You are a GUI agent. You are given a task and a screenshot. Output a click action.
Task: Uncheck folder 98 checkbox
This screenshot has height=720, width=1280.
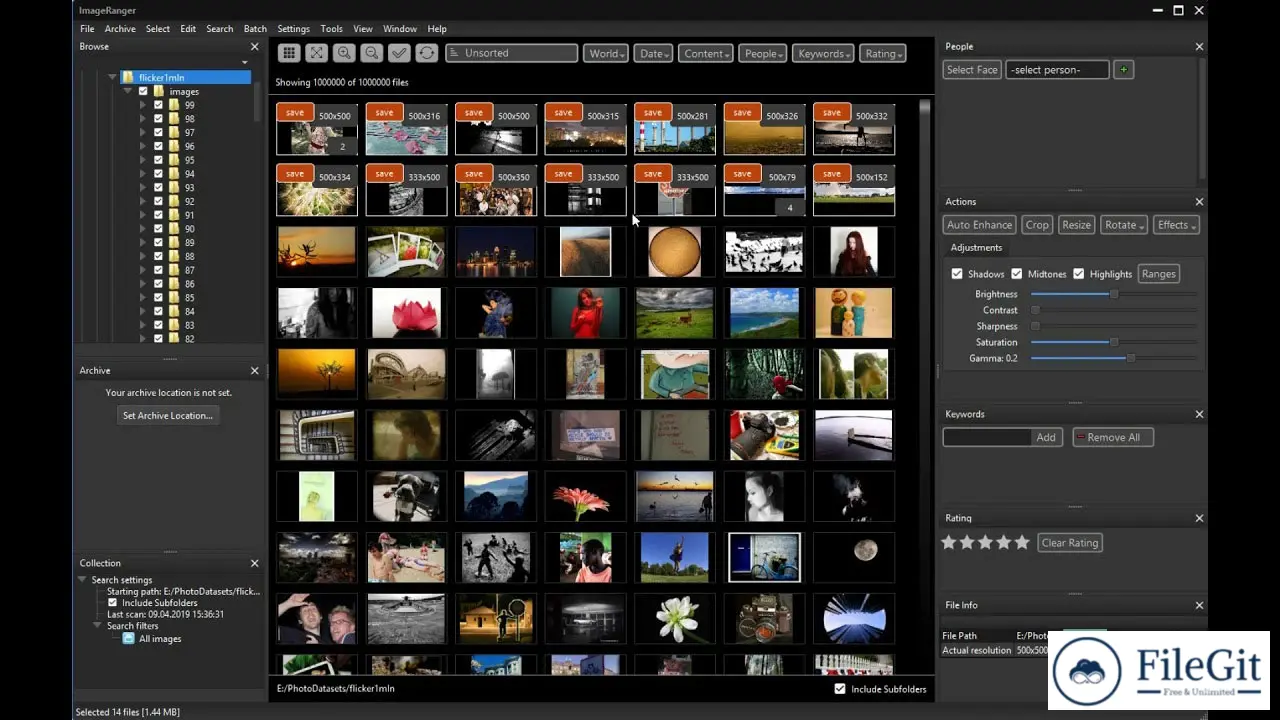pyautogui.click(x=158, y=119)
